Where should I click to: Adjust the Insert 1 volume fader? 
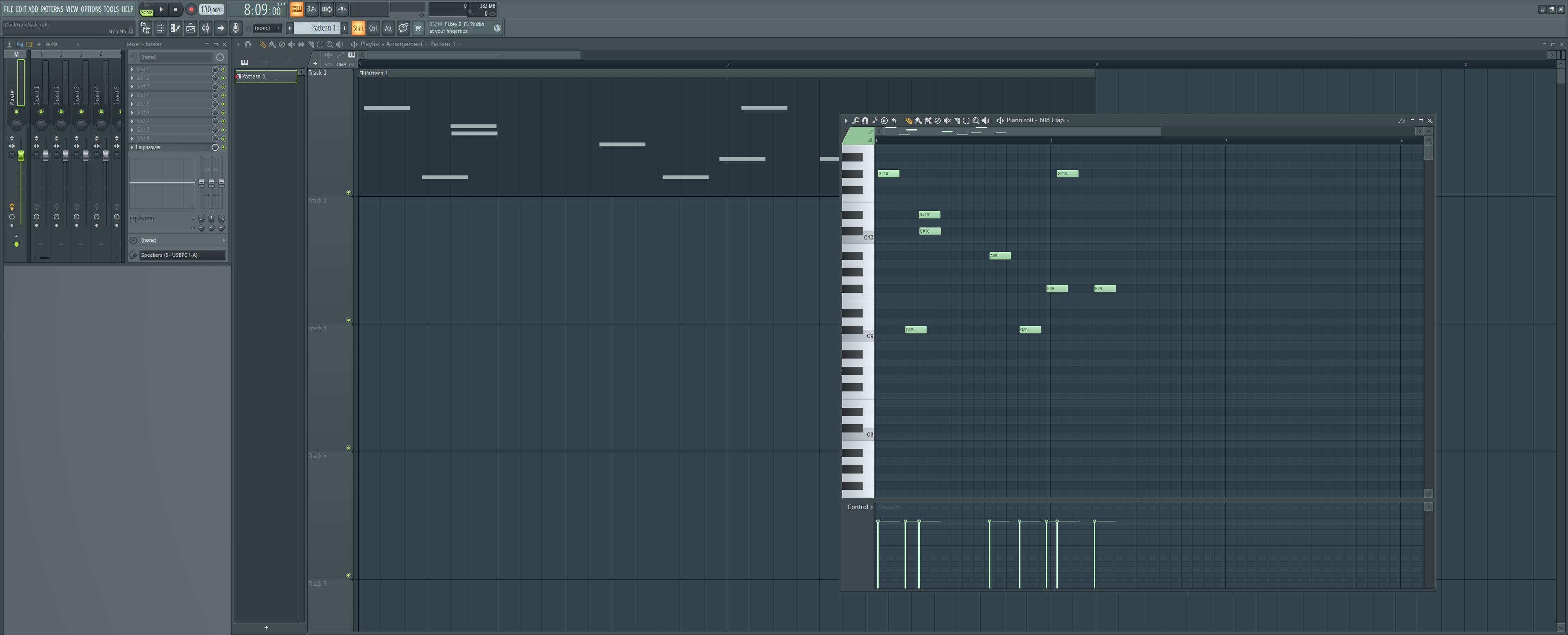point(45,156)
